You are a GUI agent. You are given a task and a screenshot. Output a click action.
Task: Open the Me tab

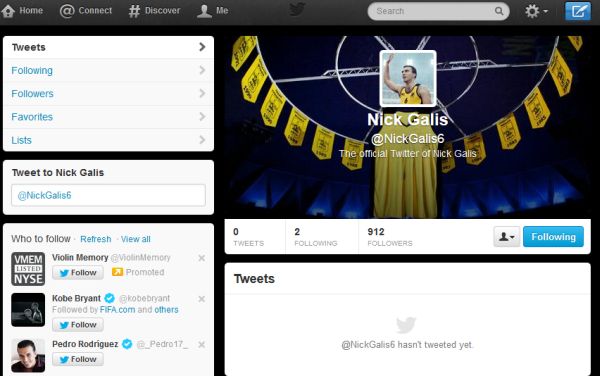(213, 11)
